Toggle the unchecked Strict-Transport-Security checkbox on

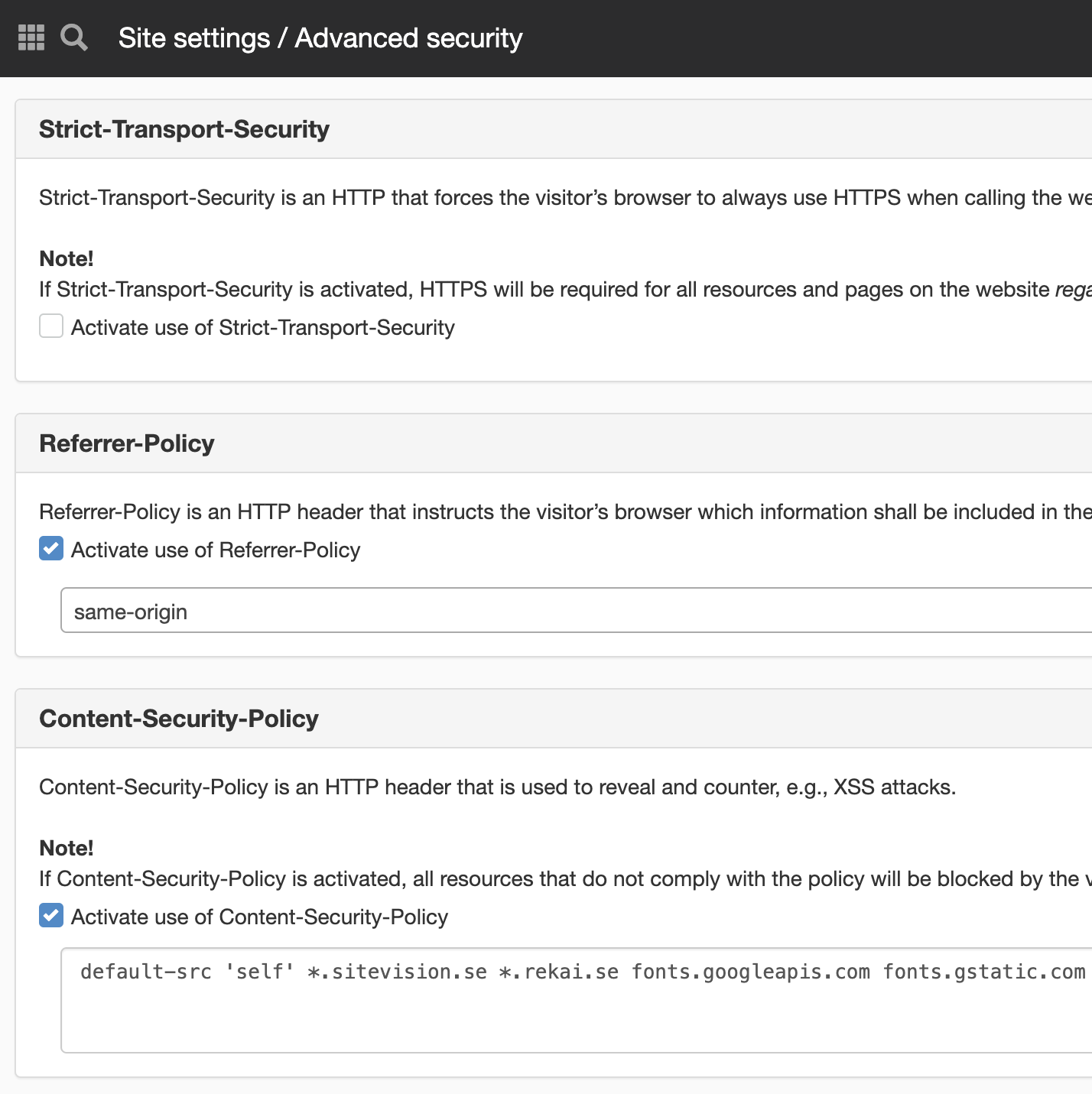[50, 326]
